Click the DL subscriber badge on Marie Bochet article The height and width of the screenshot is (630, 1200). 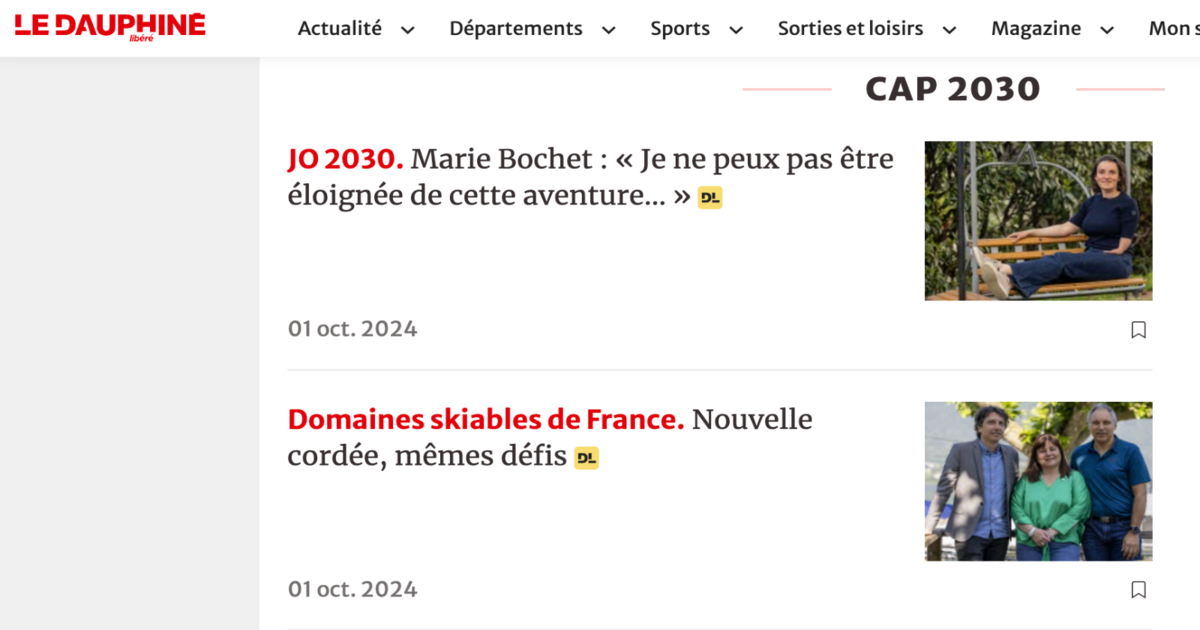point(711,197)
